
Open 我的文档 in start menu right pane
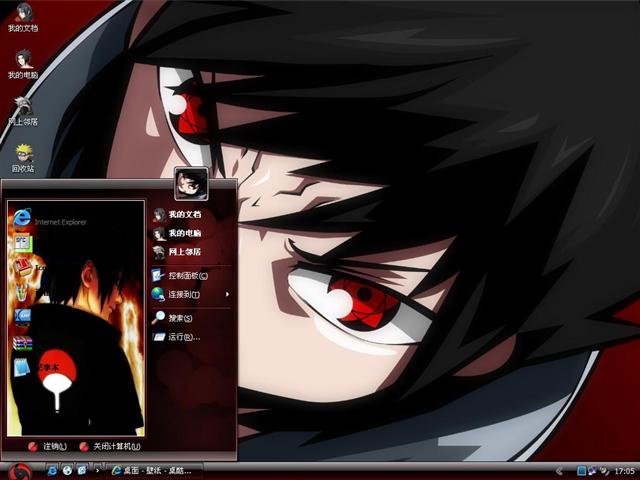coord(177,214)
